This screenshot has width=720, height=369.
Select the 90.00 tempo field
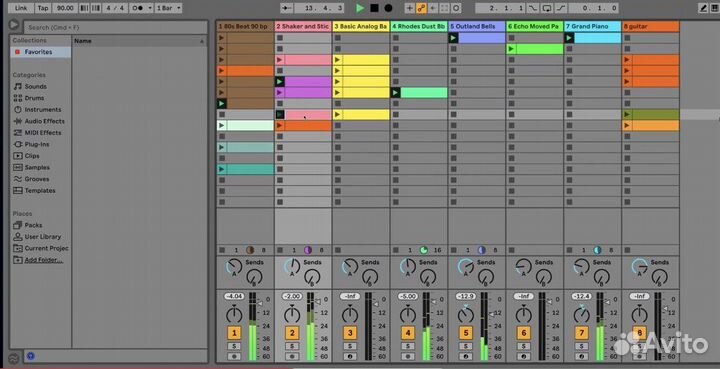click(65, 8)
